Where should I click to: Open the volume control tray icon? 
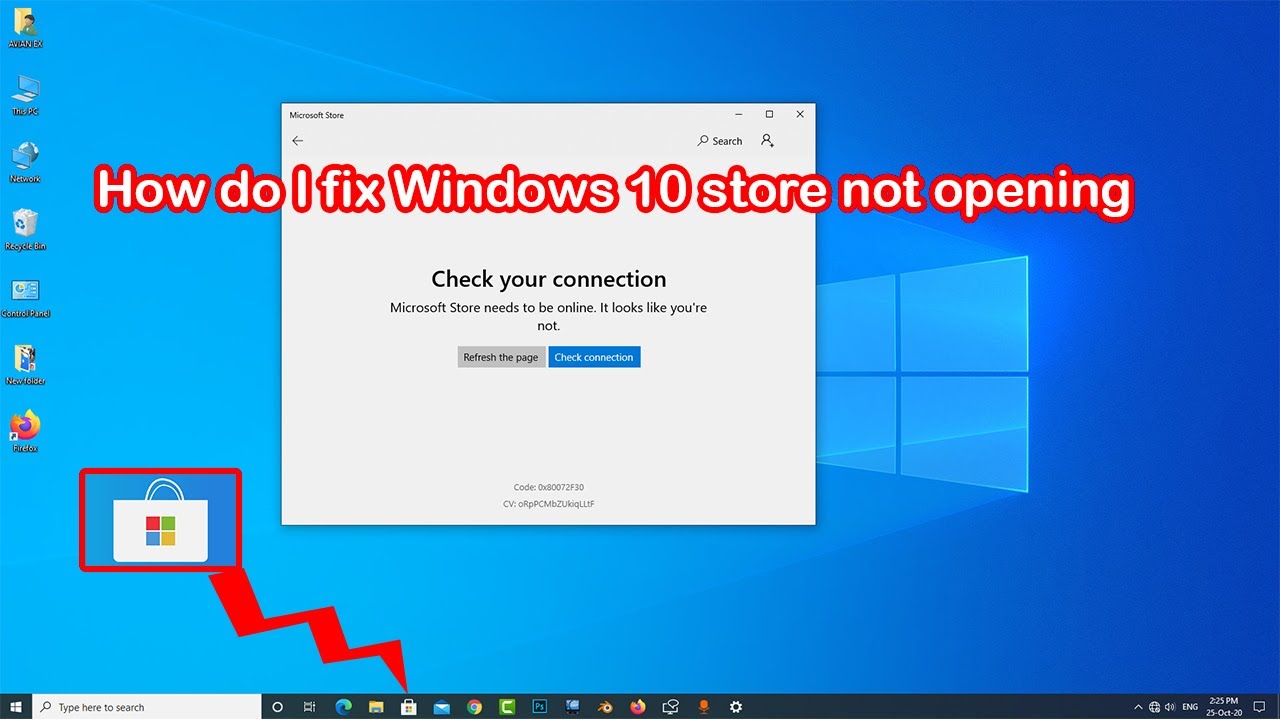[1170, 707]
